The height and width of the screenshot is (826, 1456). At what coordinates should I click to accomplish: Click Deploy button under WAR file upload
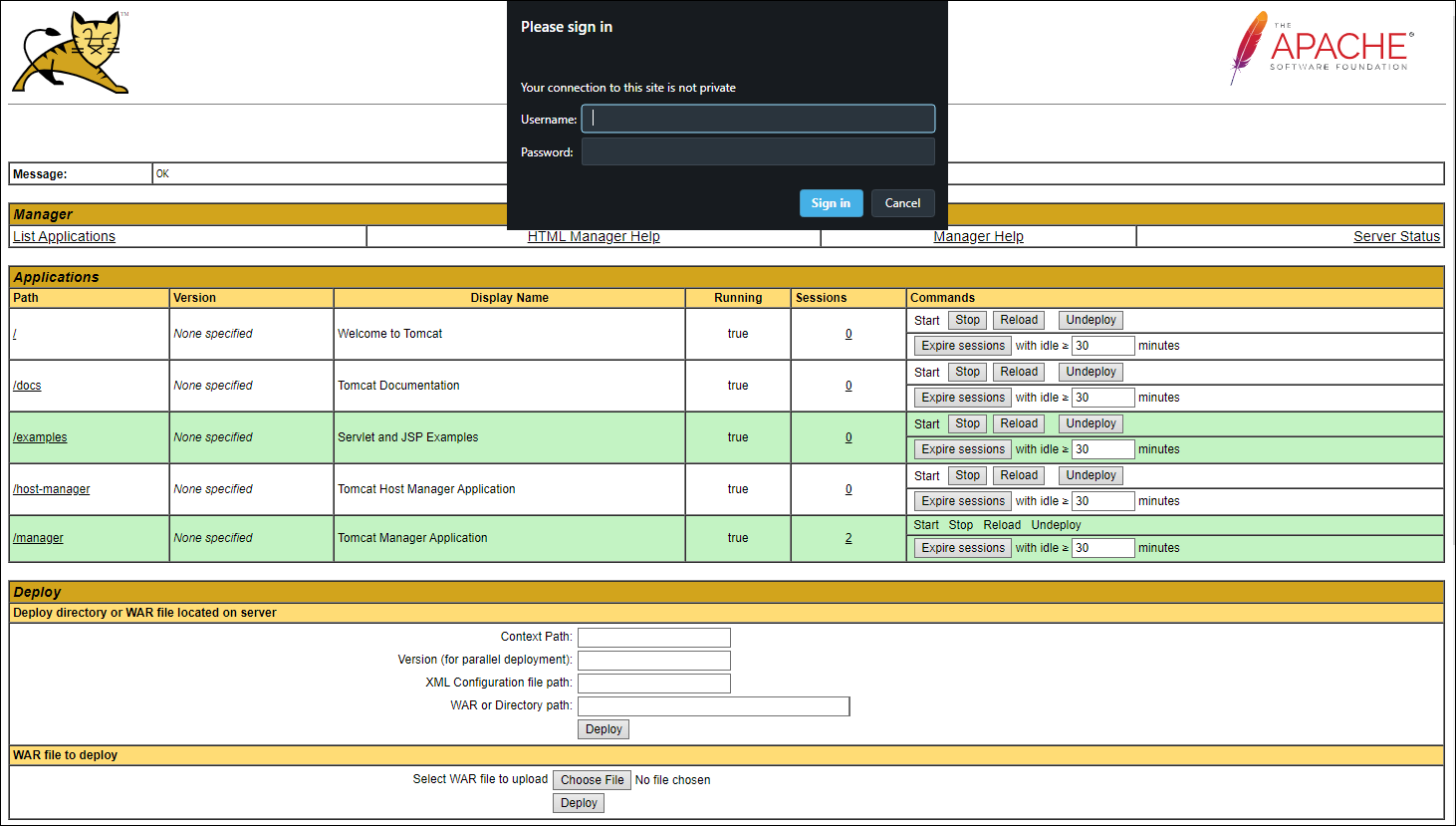click(x=579, y=803)
